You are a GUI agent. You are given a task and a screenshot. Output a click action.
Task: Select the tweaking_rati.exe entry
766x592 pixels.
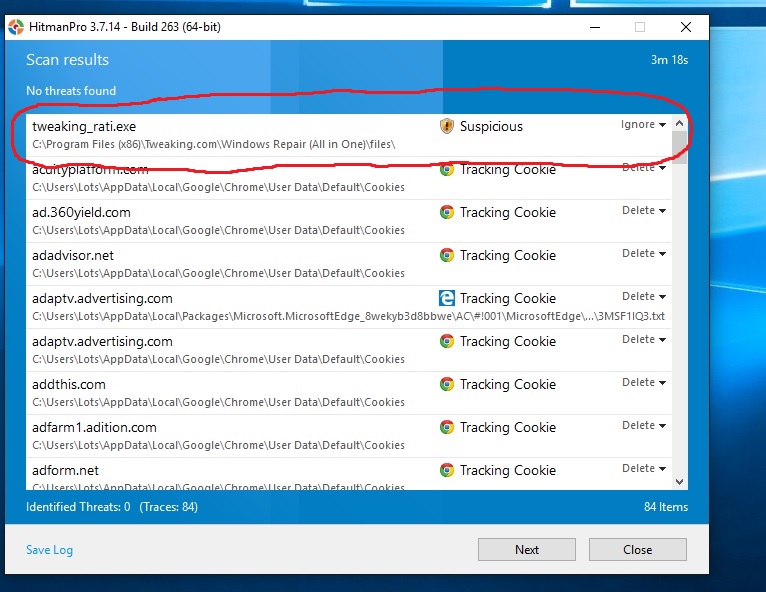point(349,135)
